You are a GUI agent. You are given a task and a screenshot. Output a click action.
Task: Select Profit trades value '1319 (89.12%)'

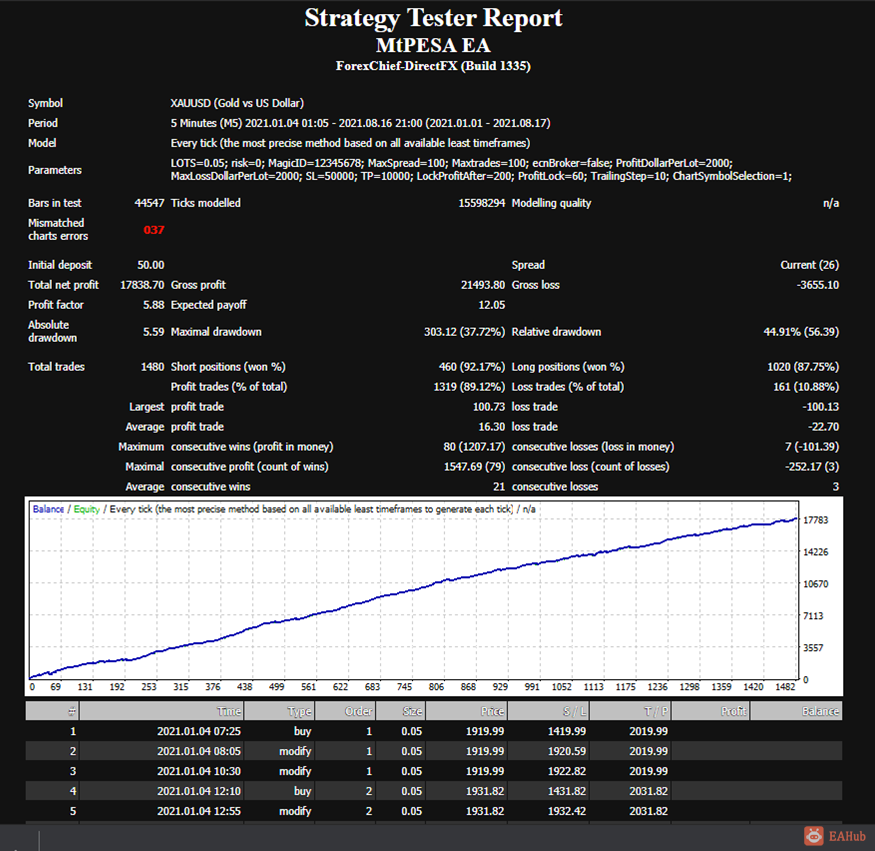coord(469,387)
